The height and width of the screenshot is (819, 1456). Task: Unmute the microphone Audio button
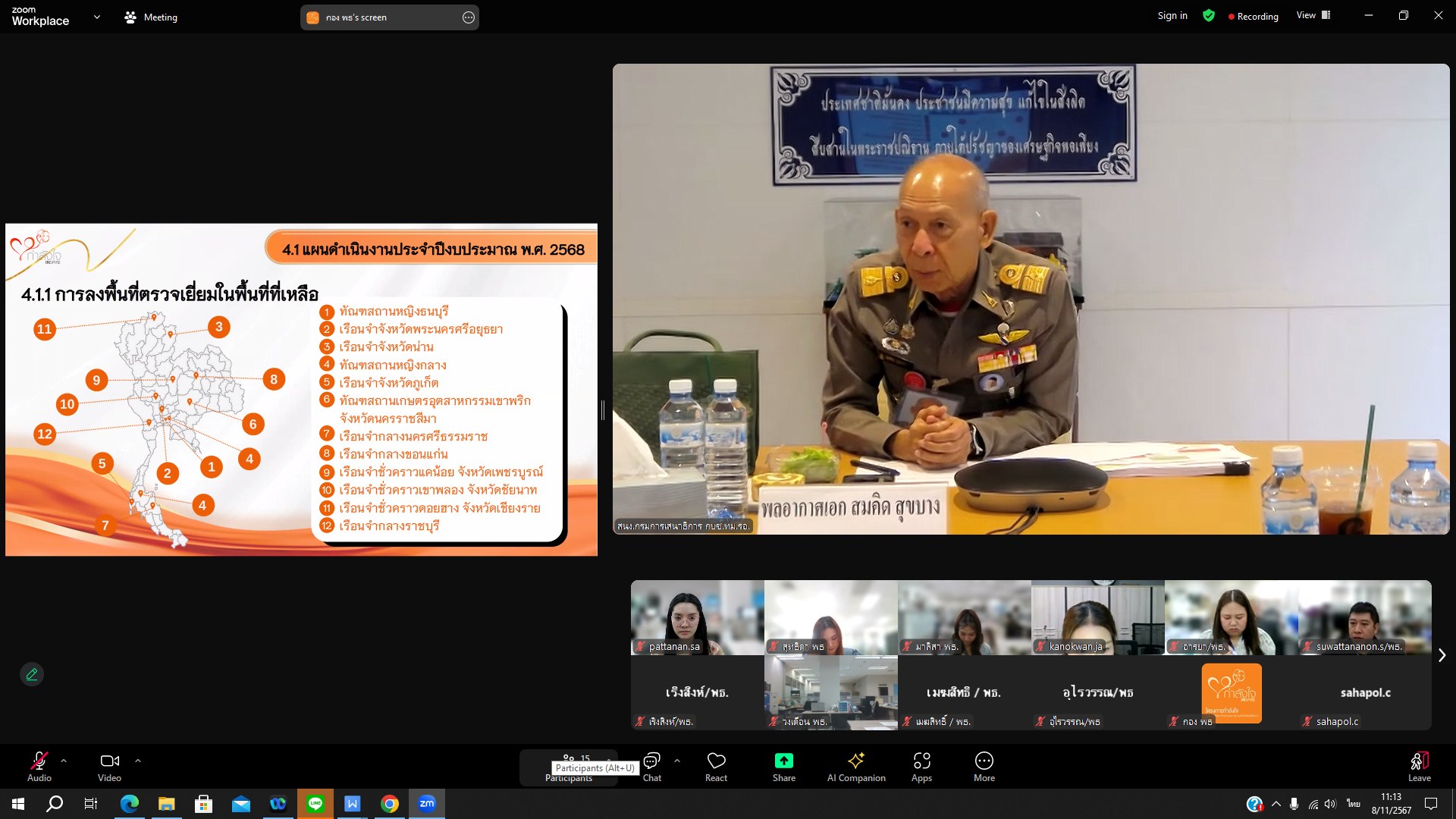[39, 765]
